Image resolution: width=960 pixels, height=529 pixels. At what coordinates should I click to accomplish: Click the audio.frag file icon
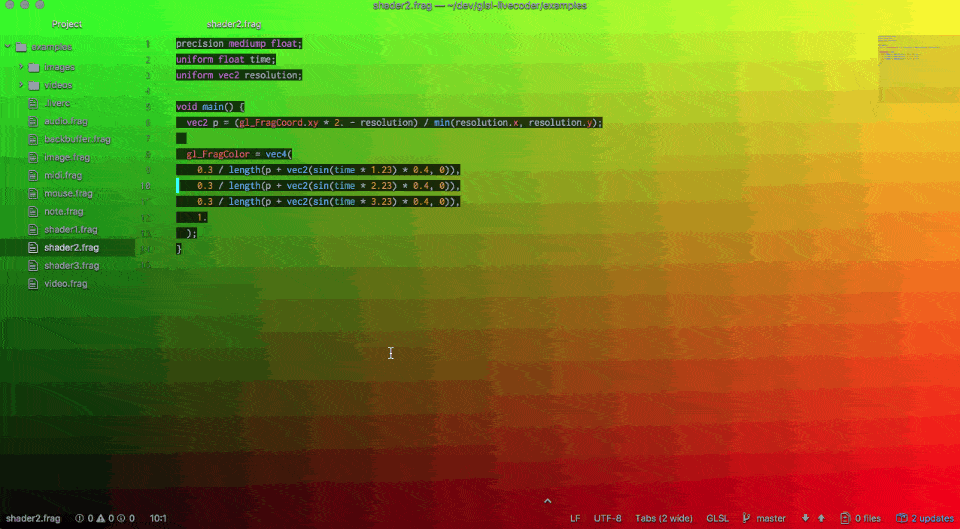(33, 121)
